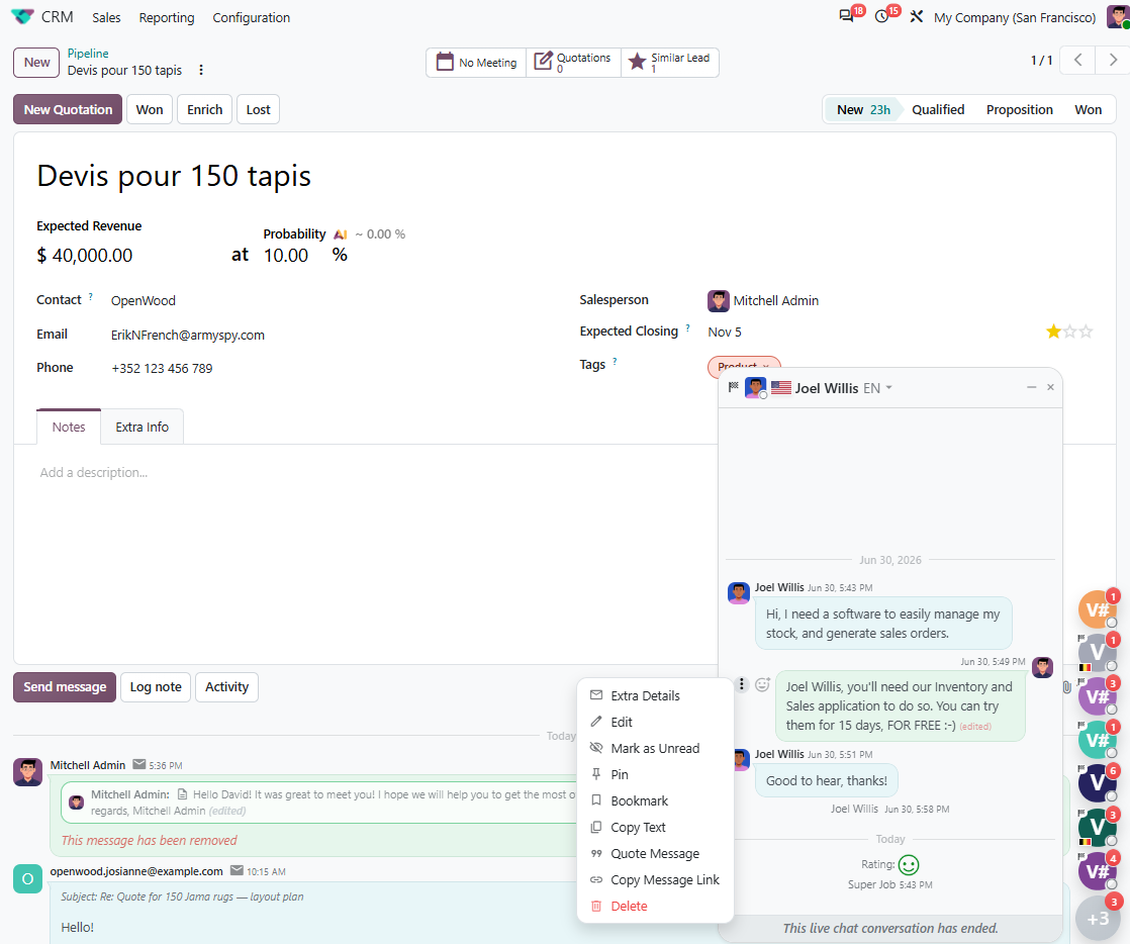Click Mitchell Admin avatar in chatter
Screen dimensions: 1130x944
coord(27,772)
